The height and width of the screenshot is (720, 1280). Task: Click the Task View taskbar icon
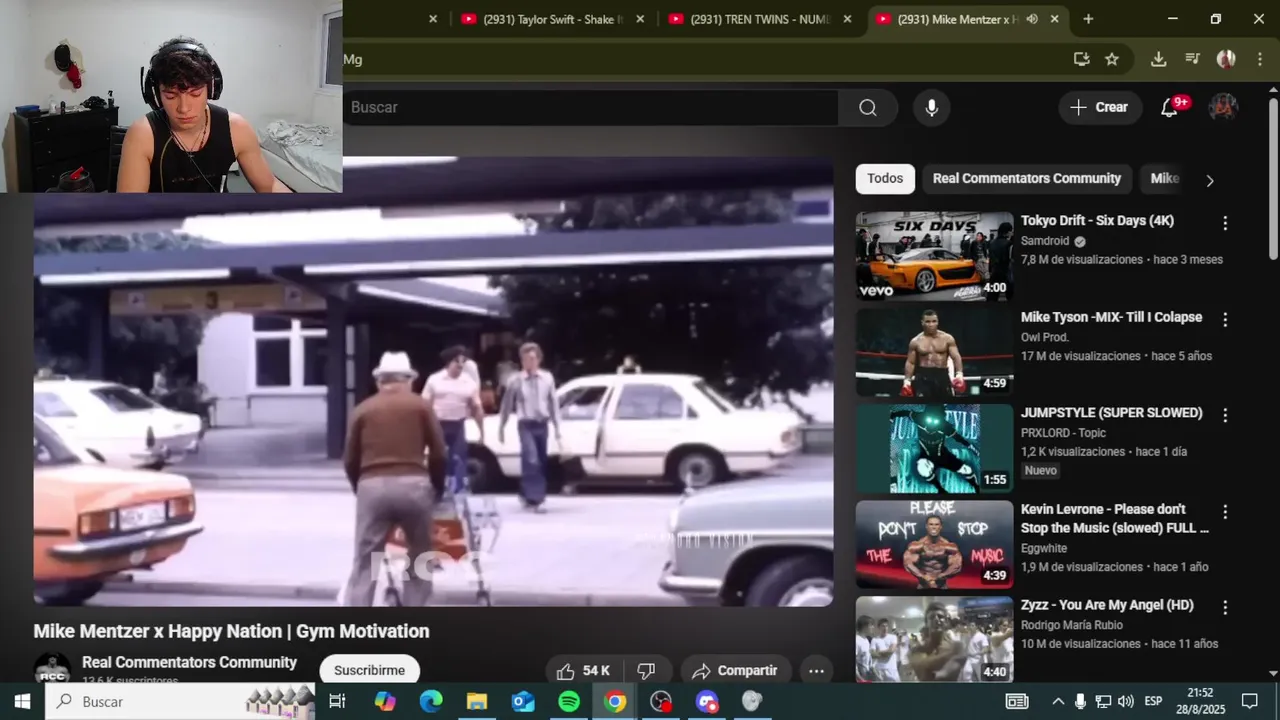pyautogui.click(x=338, y=702)
